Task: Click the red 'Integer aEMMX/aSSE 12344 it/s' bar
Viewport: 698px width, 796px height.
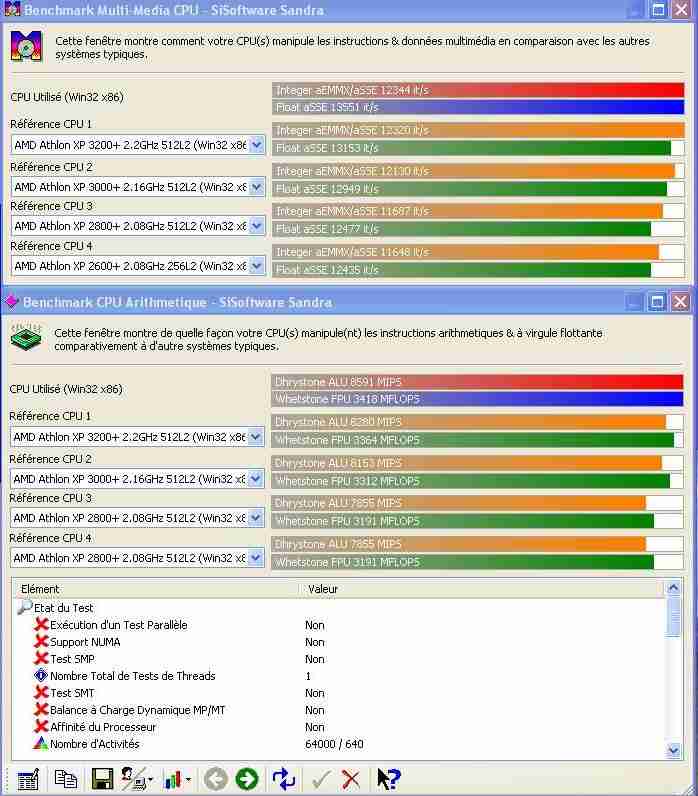Action: (478, 90)
